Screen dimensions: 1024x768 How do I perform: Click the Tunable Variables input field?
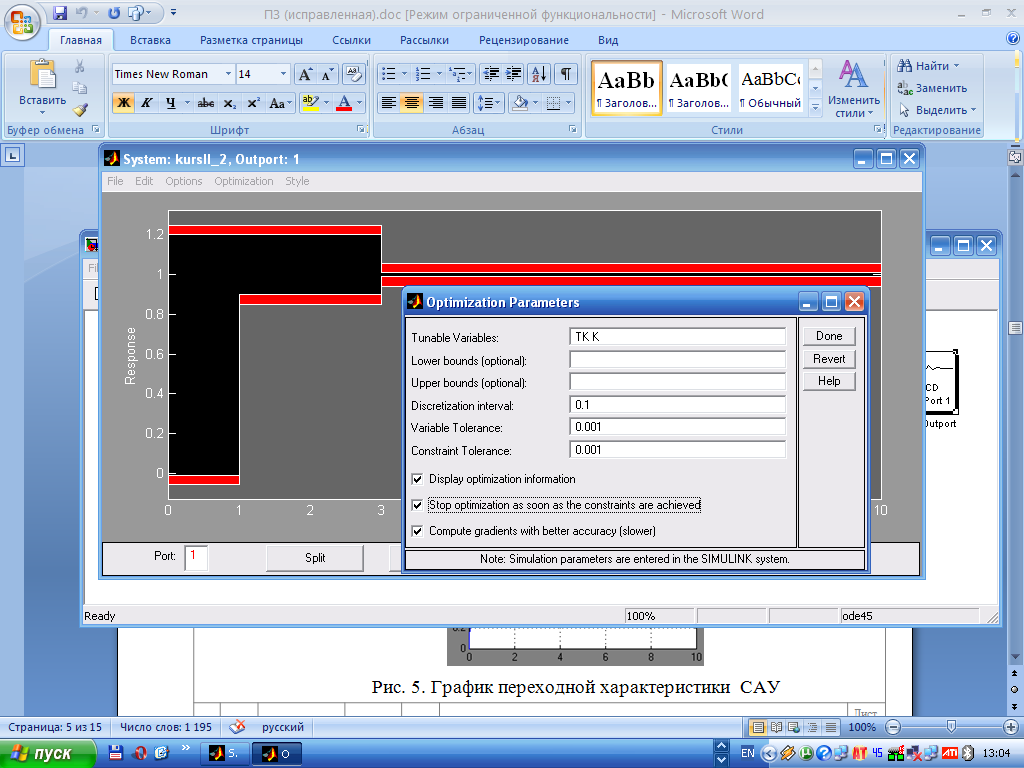(677, 337)
